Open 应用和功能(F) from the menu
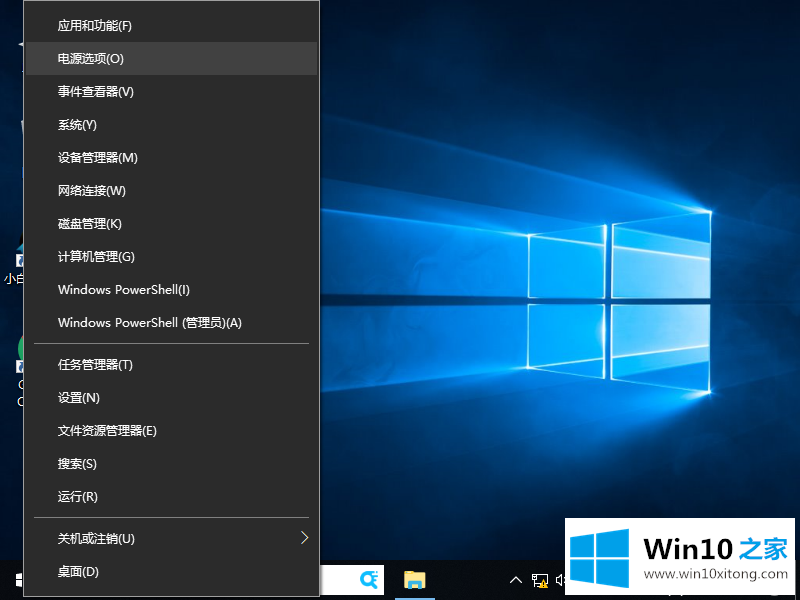Image resolution: width=800 pixels, height=600 pixels. (171, 26)
